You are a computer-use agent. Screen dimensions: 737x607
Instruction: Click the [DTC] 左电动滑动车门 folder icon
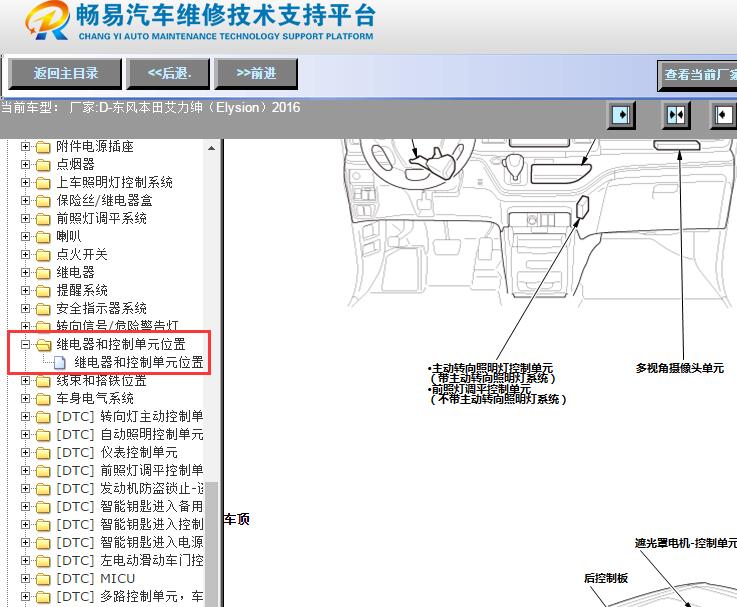[43, 561]
